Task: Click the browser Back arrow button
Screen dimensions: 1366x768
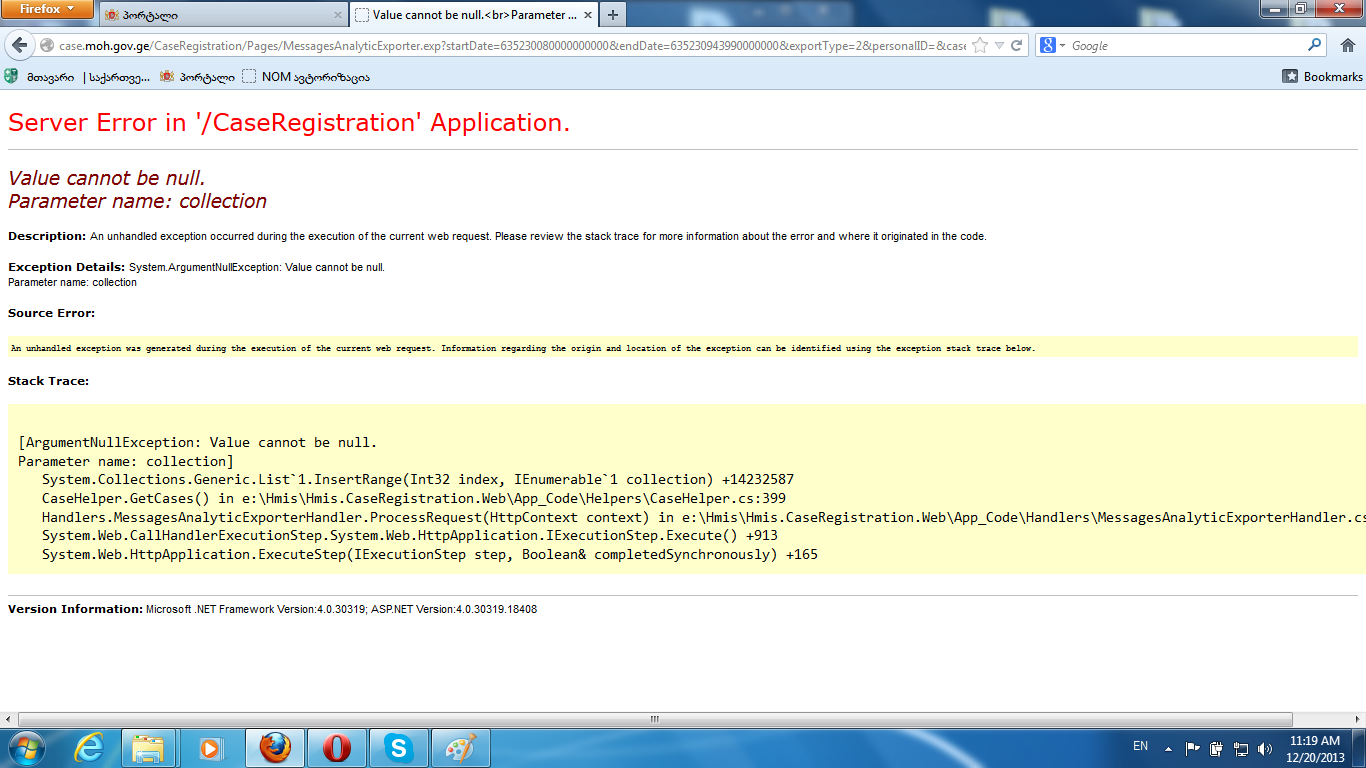Action: (x=20, y=46)
